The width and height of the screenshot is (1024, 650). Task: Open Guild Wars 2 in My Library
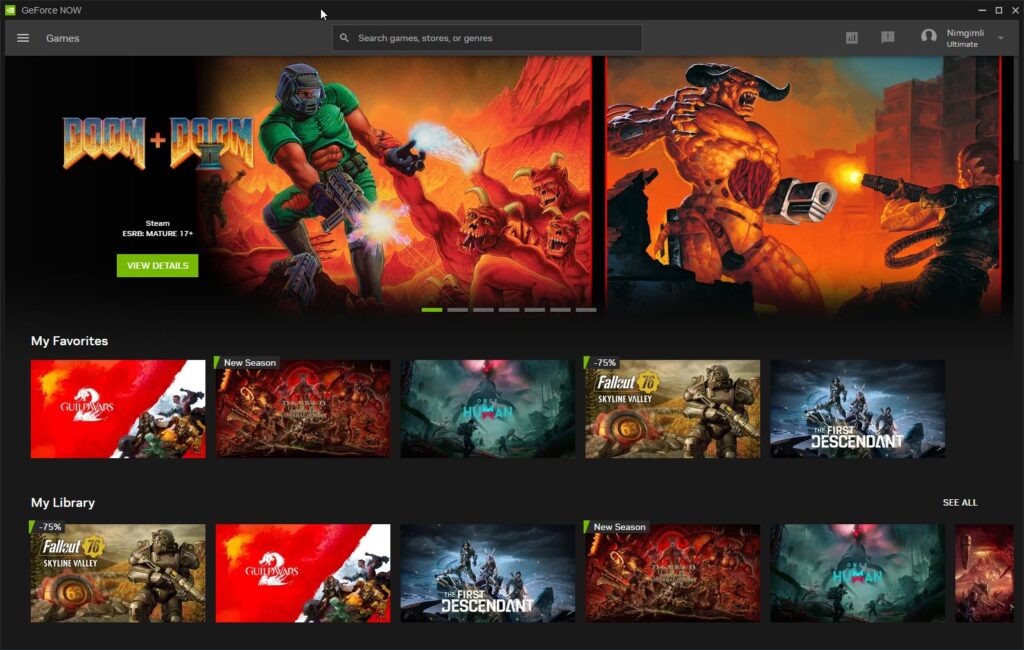pyautogui.click(x=303, y=573)
